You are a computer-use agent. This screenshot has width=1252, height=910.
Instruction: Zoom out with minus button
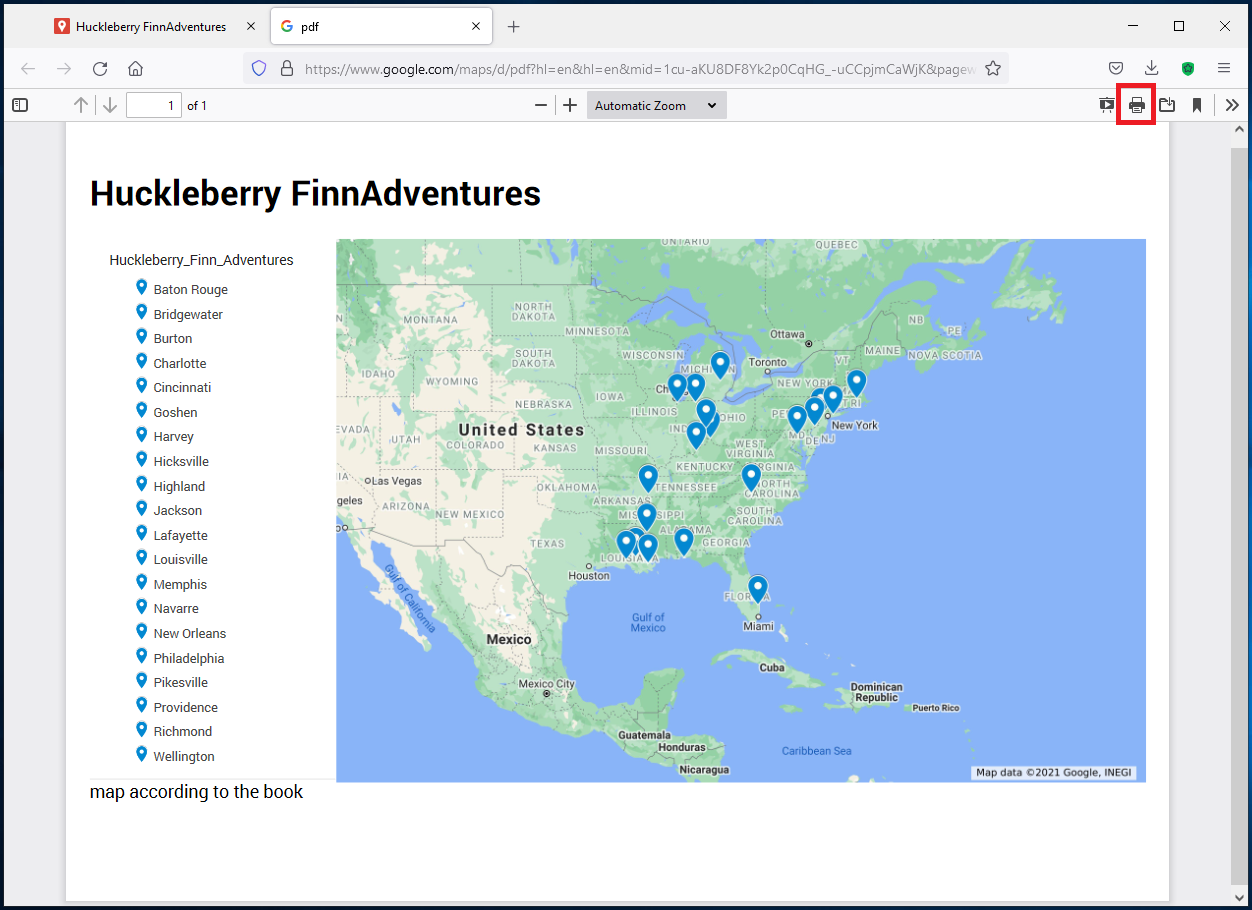541,105
